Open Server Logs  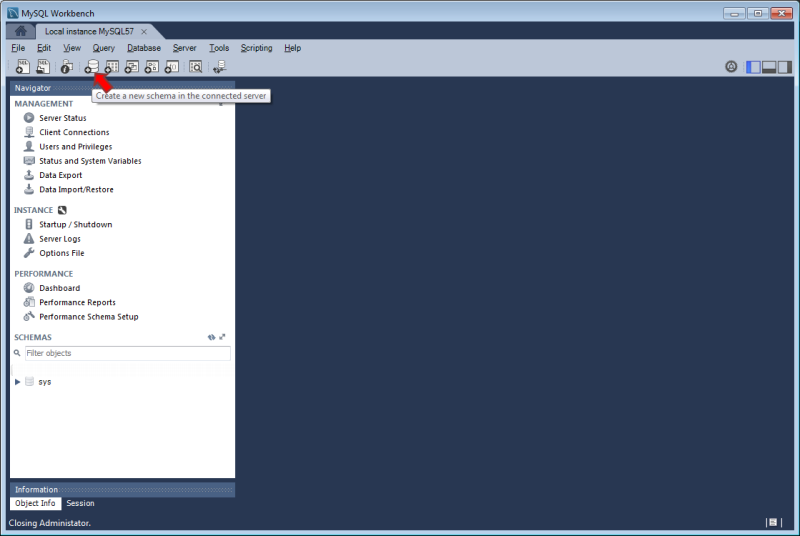60,239
